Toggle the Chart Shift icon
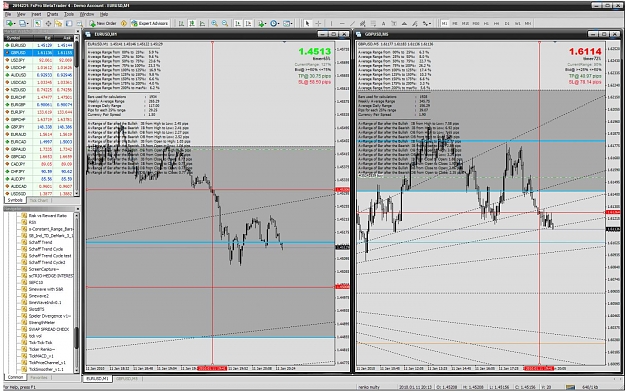 [x=248, y=24]
